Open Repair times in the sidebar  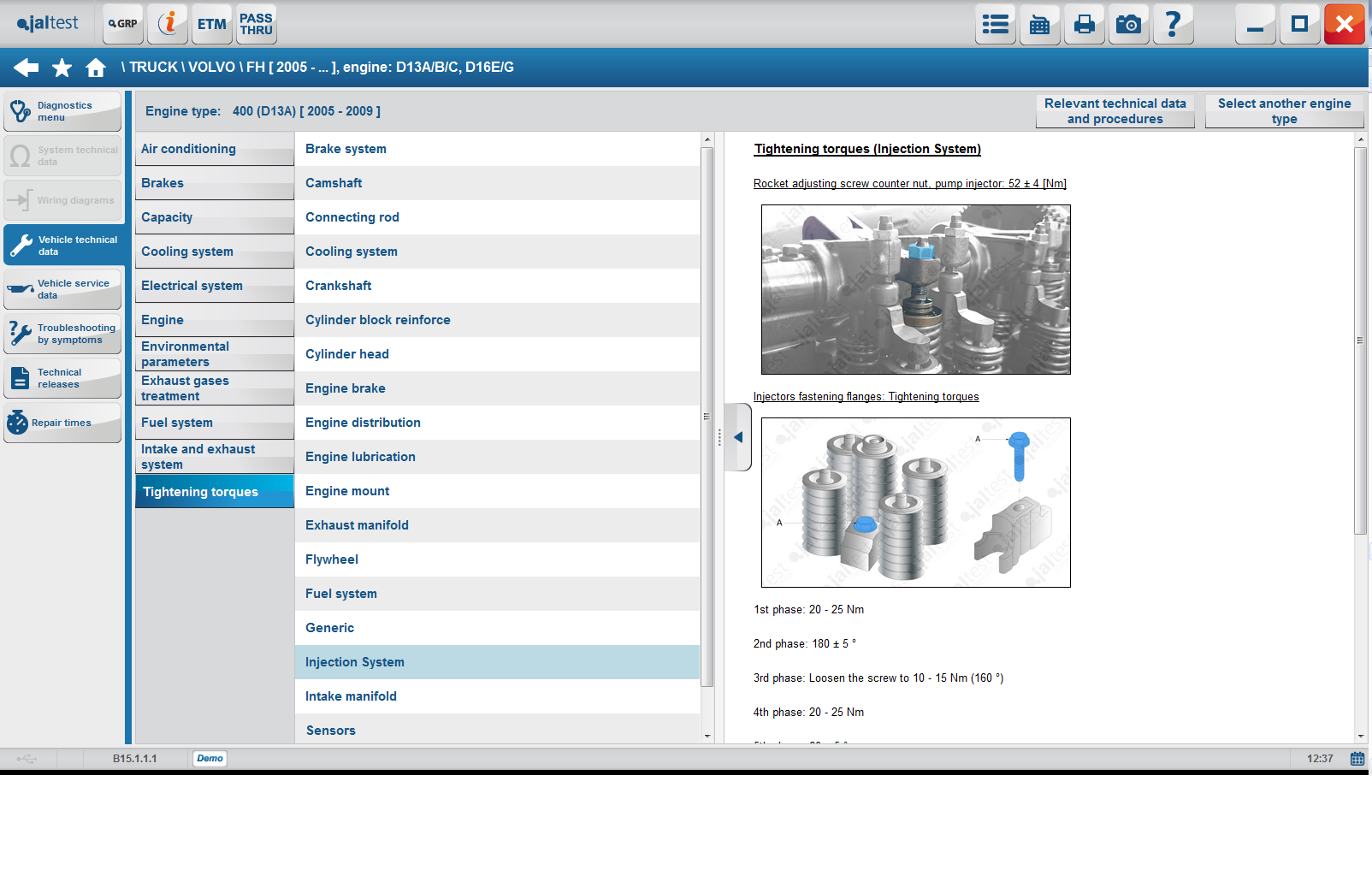(62, 423)
